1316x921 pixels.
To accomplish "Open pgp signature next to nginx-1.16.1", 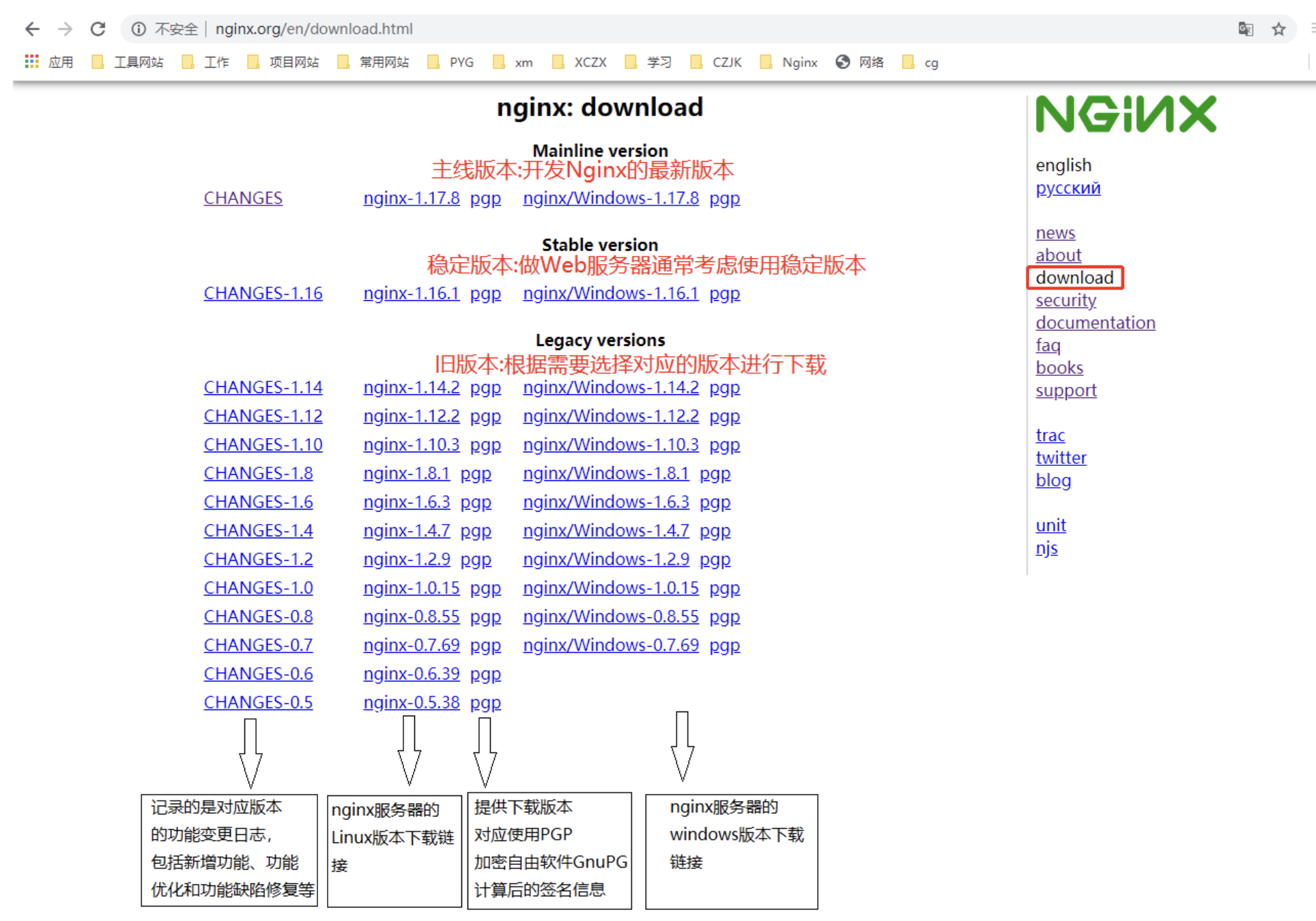I will point(485,294).
